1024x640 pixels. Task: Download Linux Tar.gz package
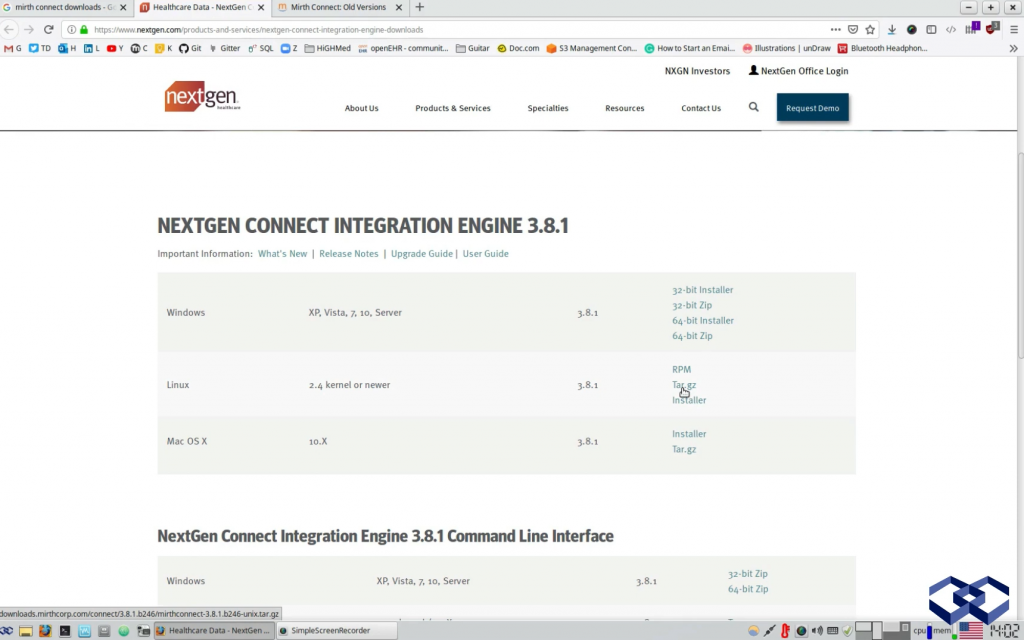[x=684, y=385]
